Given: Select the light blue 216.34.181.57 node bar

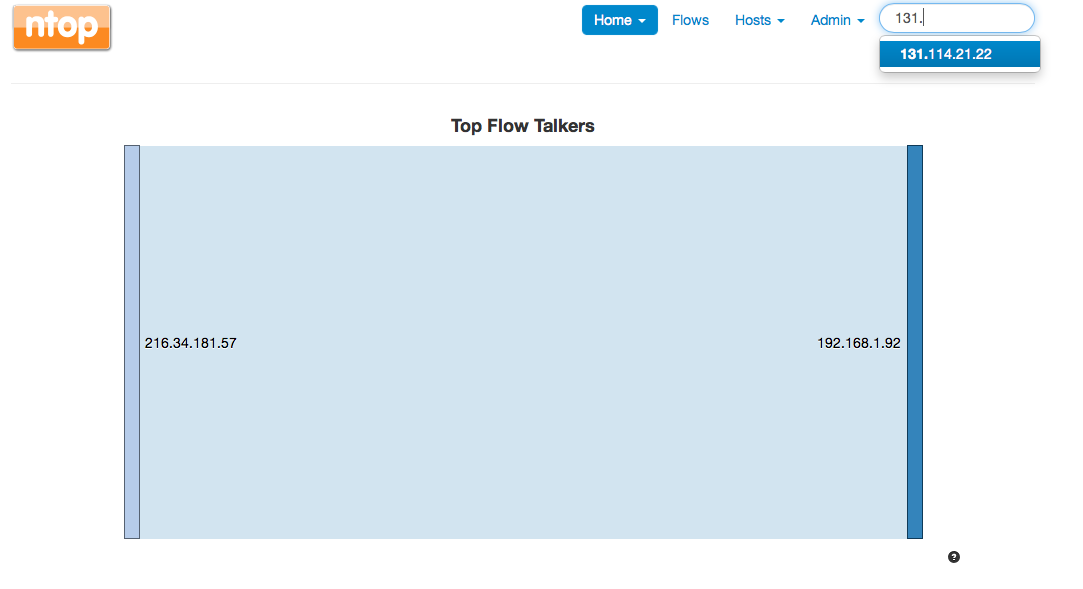Looking at the screenshot, I should [x=132, y=342].
